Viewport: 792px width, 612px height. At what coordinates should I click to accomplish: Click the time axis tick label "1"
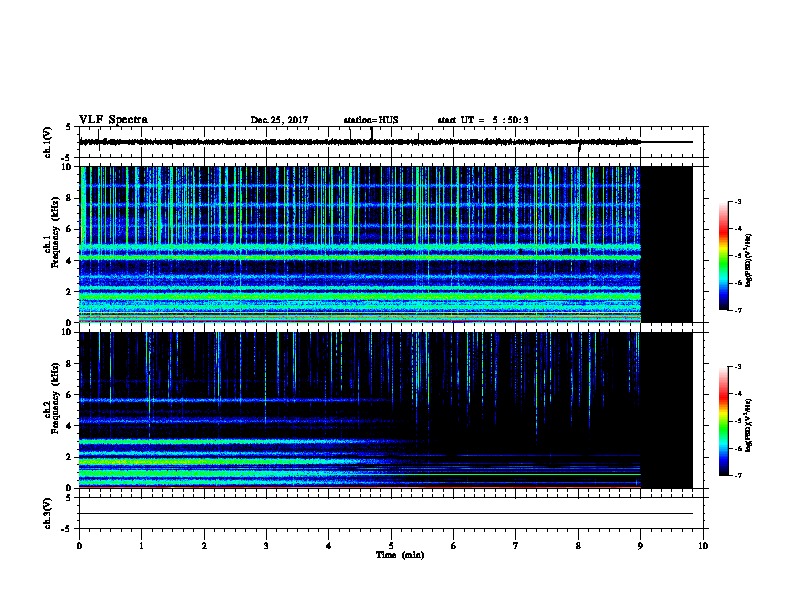click(x=141, y=546)
